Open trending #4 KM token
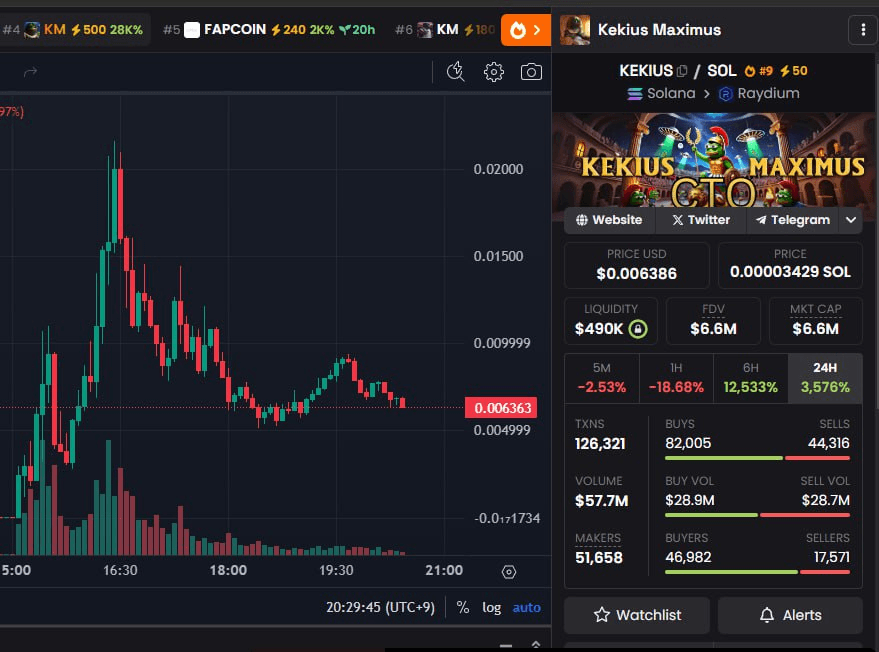This screenshot has width=879, height=652. (73, 30)
